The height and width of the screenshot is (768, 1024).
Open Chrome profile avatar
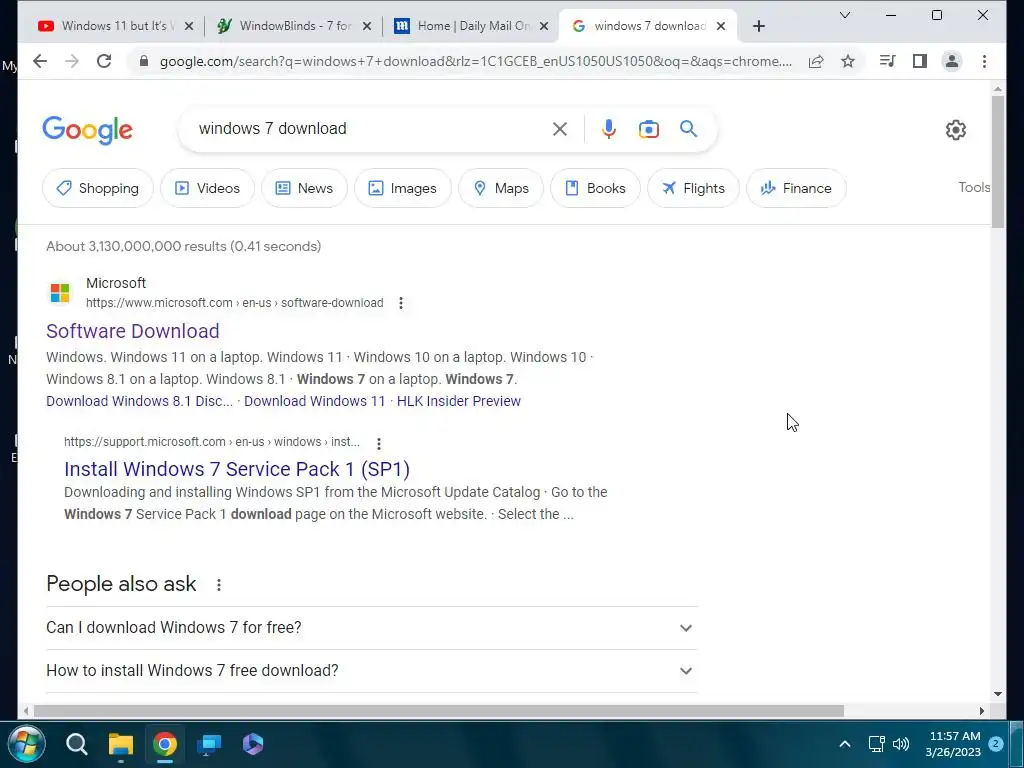click(x=952, y=61)
